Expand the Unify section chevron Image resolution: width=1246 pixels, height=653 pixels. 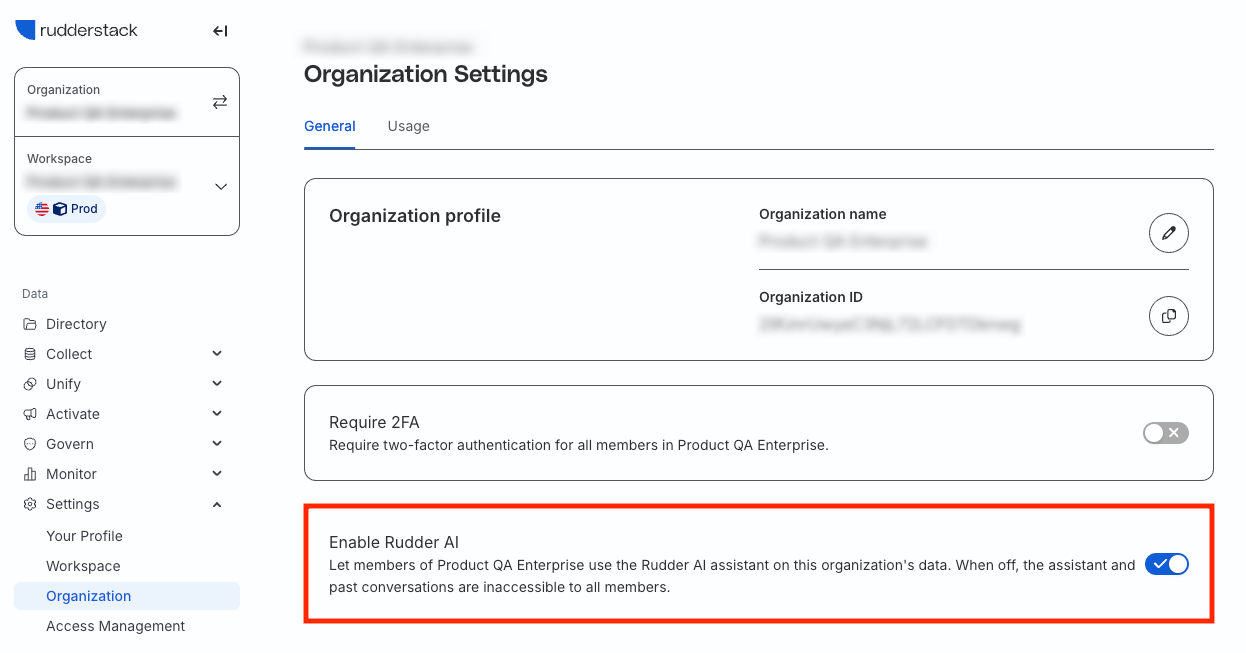coord(217,384)
